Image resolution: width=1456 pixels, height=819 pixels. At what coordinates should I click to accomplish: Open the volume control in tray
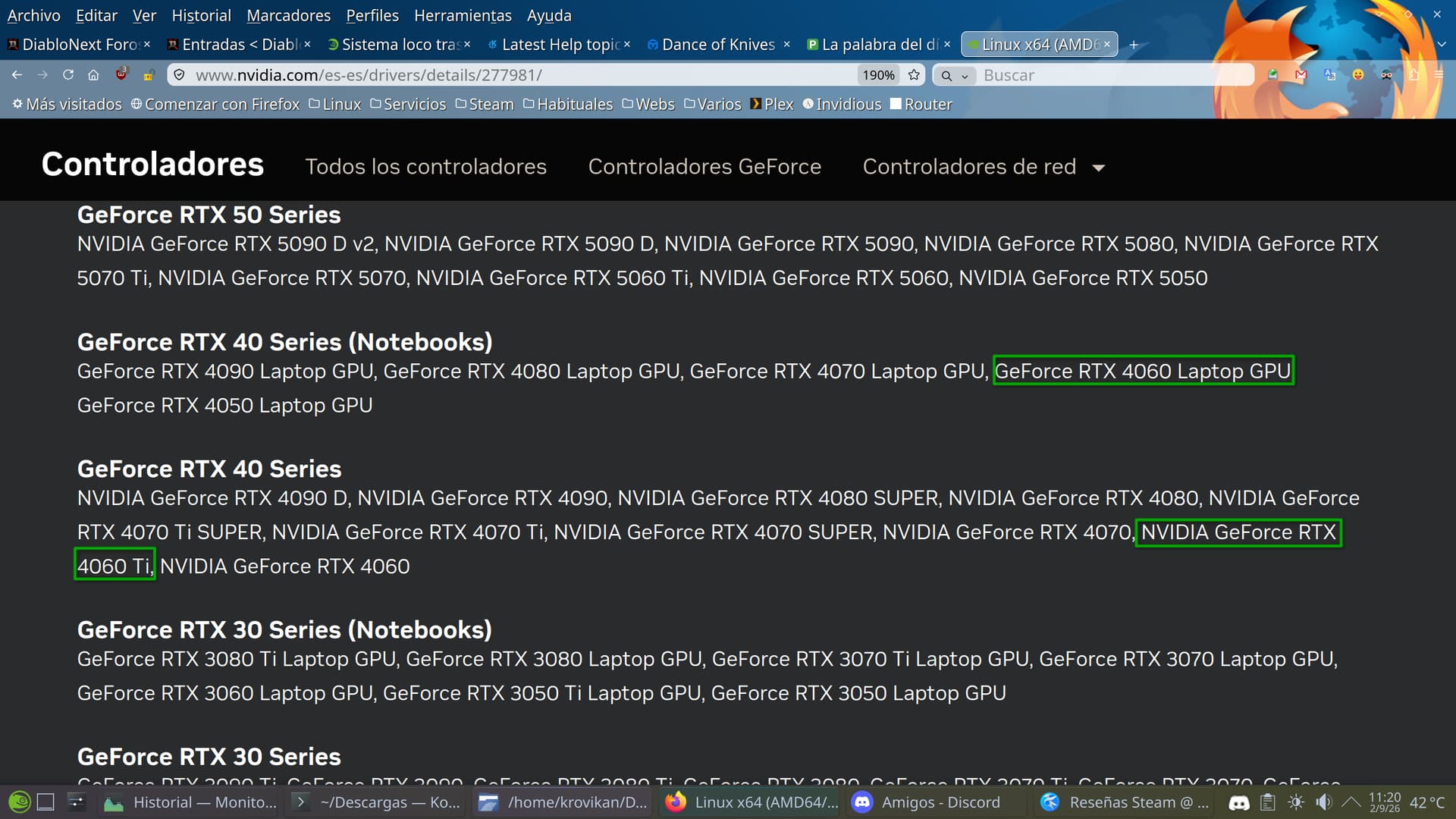pyautogui.click(x=1324, y=802)
